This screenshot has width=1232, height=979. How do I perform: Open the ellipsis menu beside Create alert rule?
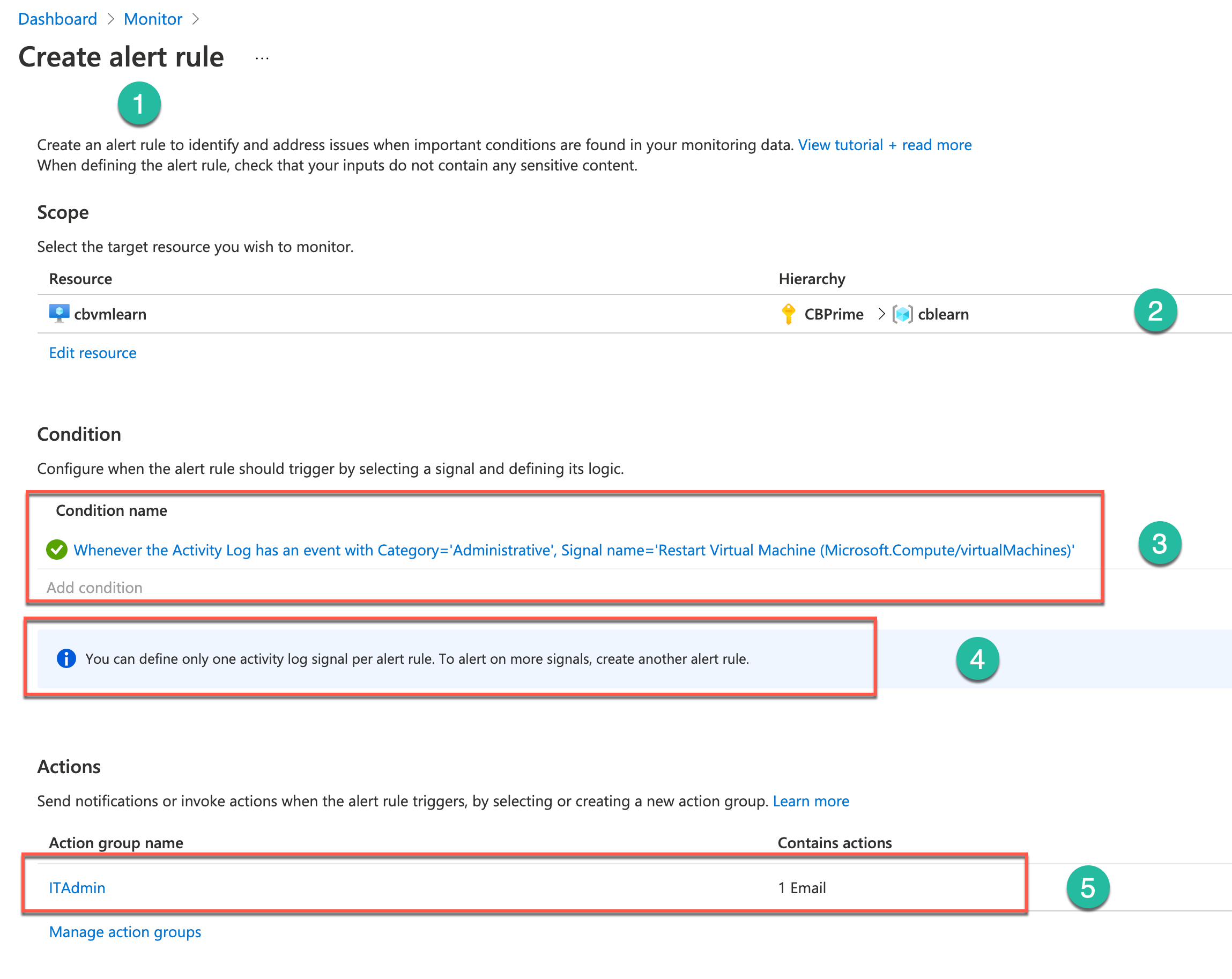[262, 58]
